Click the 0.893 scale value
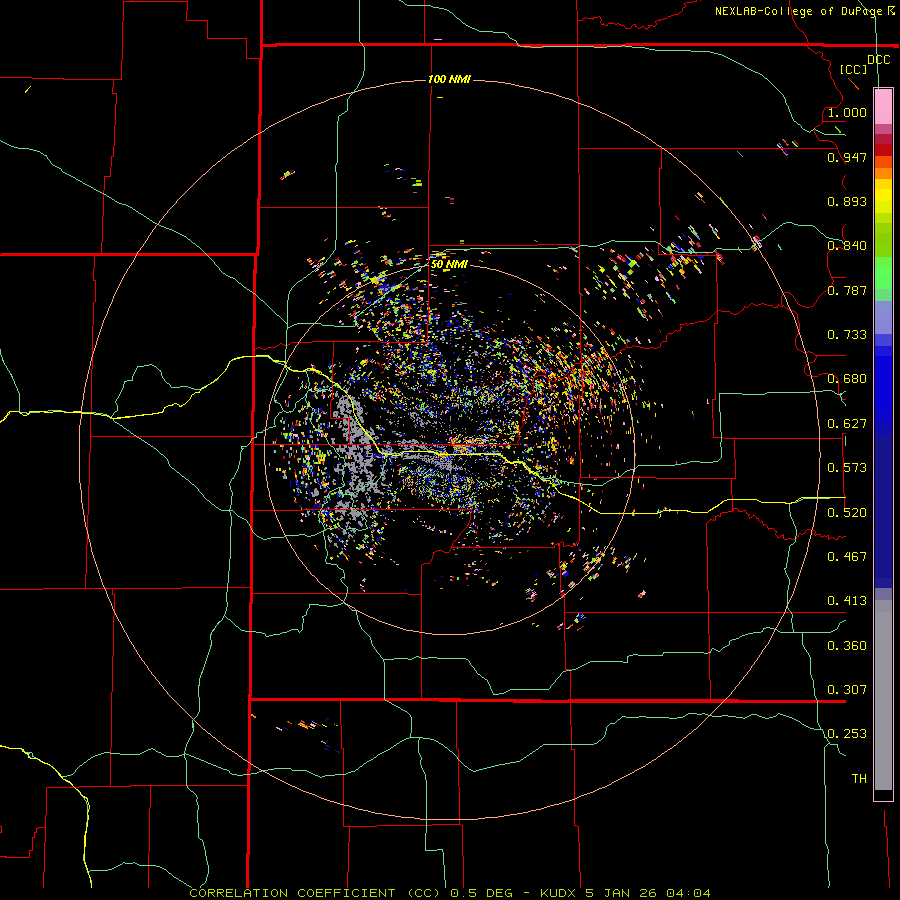 (847, 201)
